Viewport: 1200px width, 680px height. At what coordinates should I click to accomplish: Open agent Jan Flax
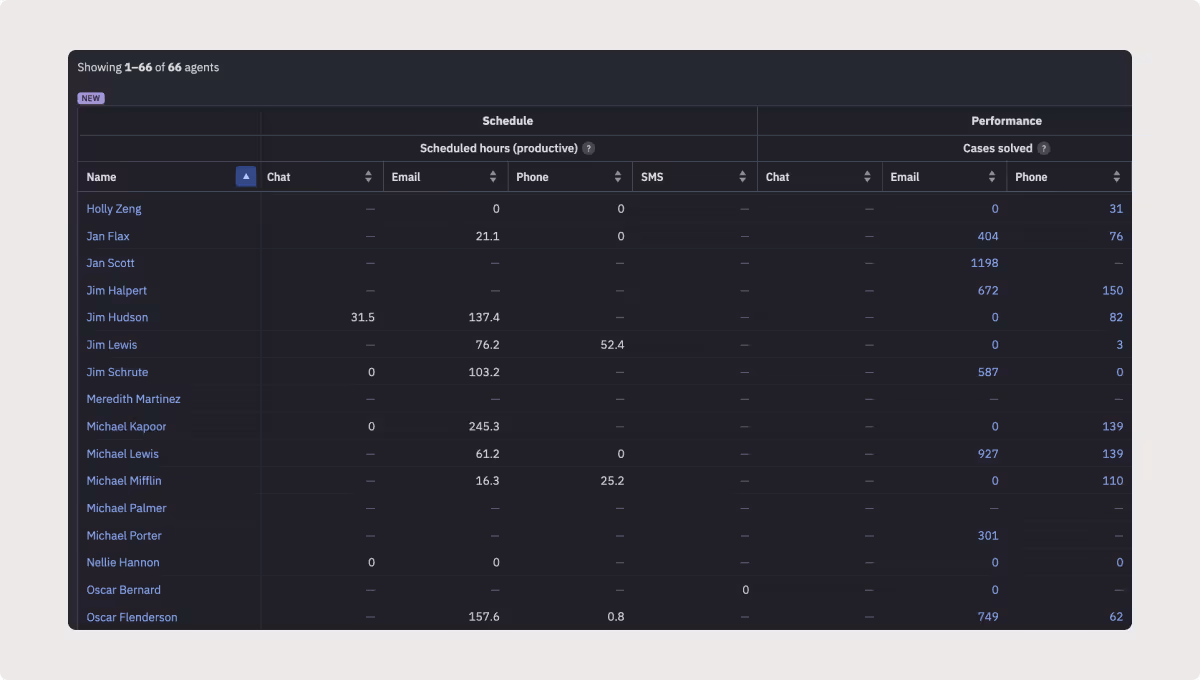[x=108, y=236]
